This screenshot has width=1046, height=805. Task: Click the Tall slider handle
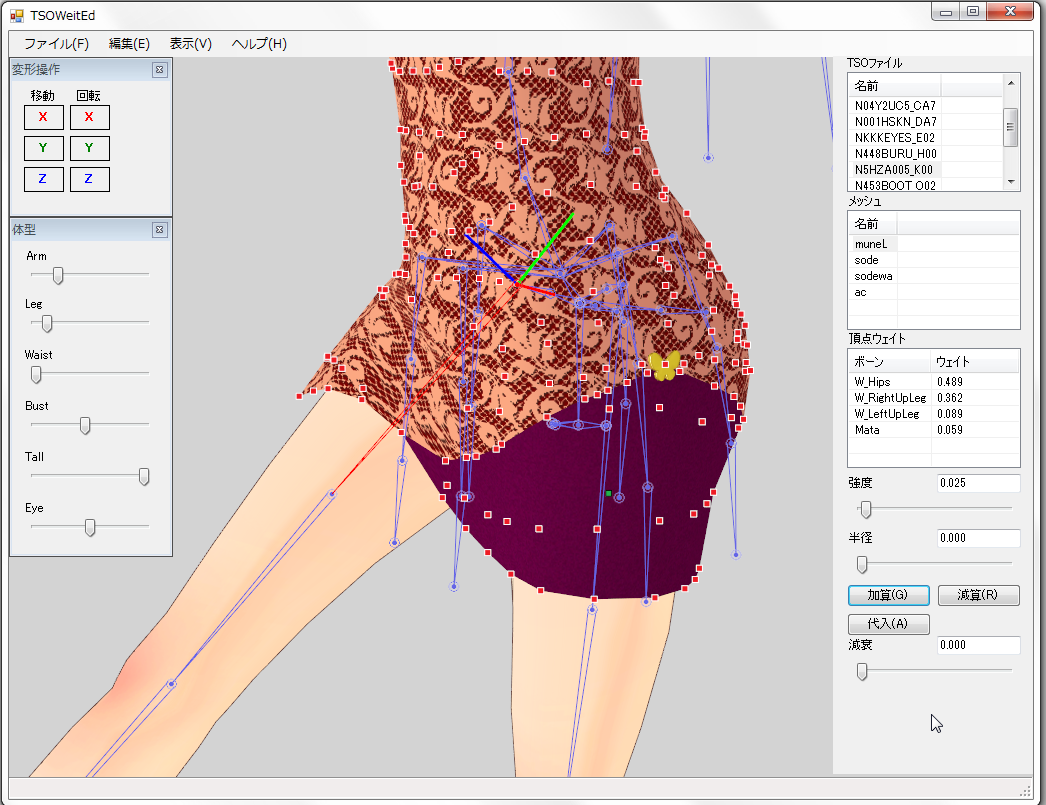pyautogui.click(x=144, y=477)
